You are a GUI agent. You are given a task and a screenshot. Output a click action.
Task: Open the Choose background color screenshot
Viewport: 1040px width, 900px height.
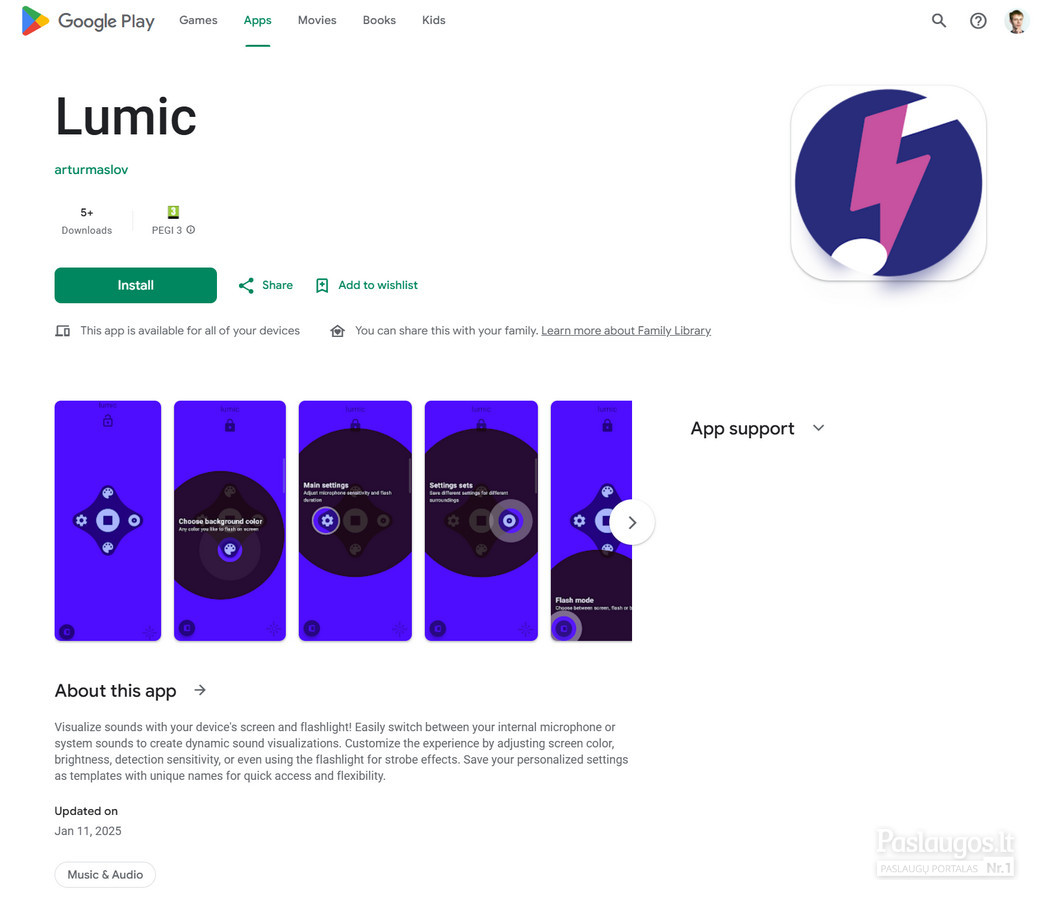(x=229, y=521)
